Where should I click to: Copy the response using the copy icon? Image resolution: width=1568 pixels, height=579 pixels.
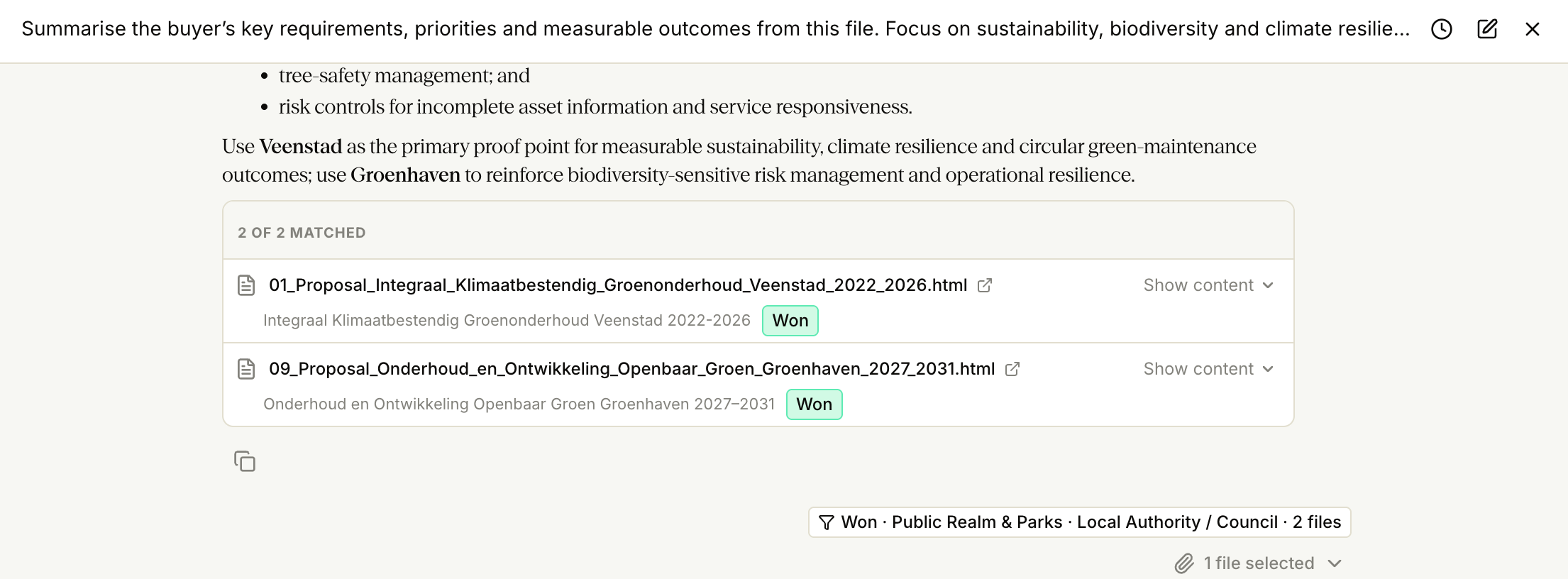pos(245,461)
